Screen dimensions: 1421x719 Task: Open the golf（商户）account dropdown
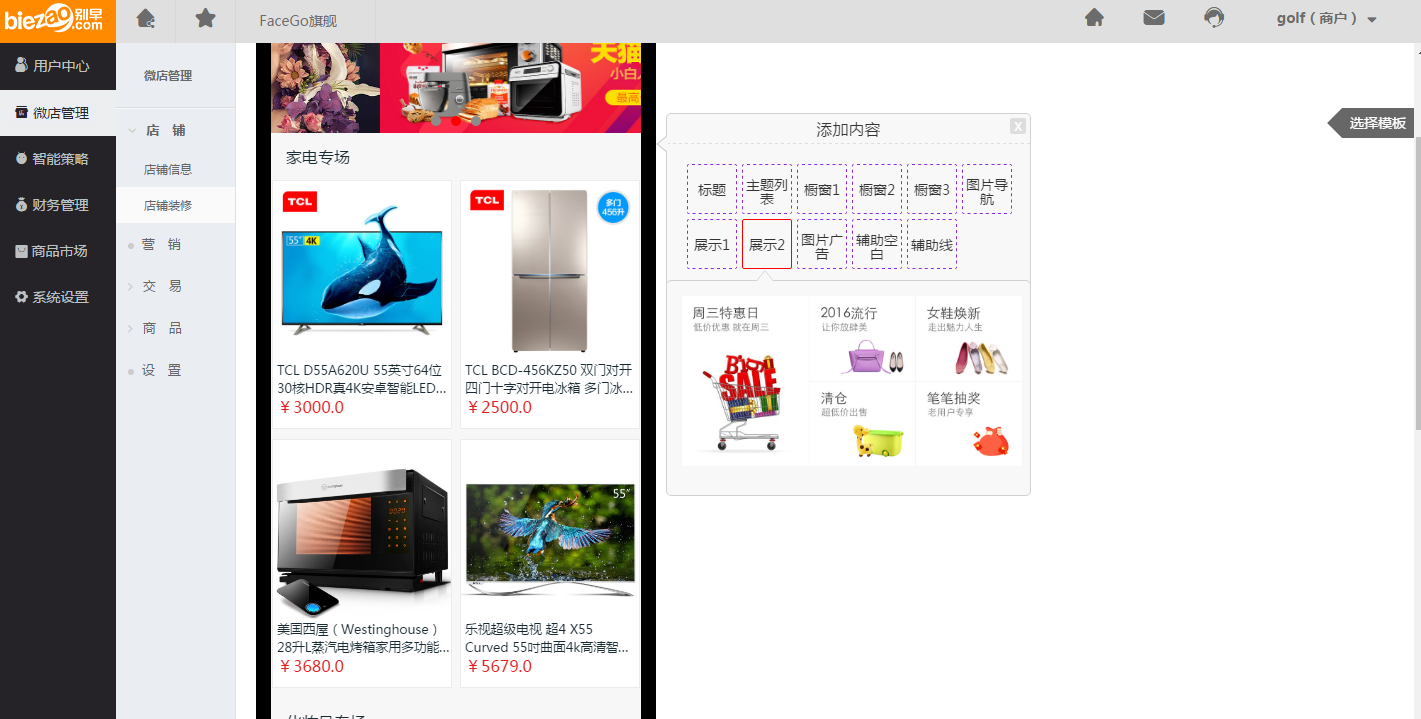point(1326,19)
